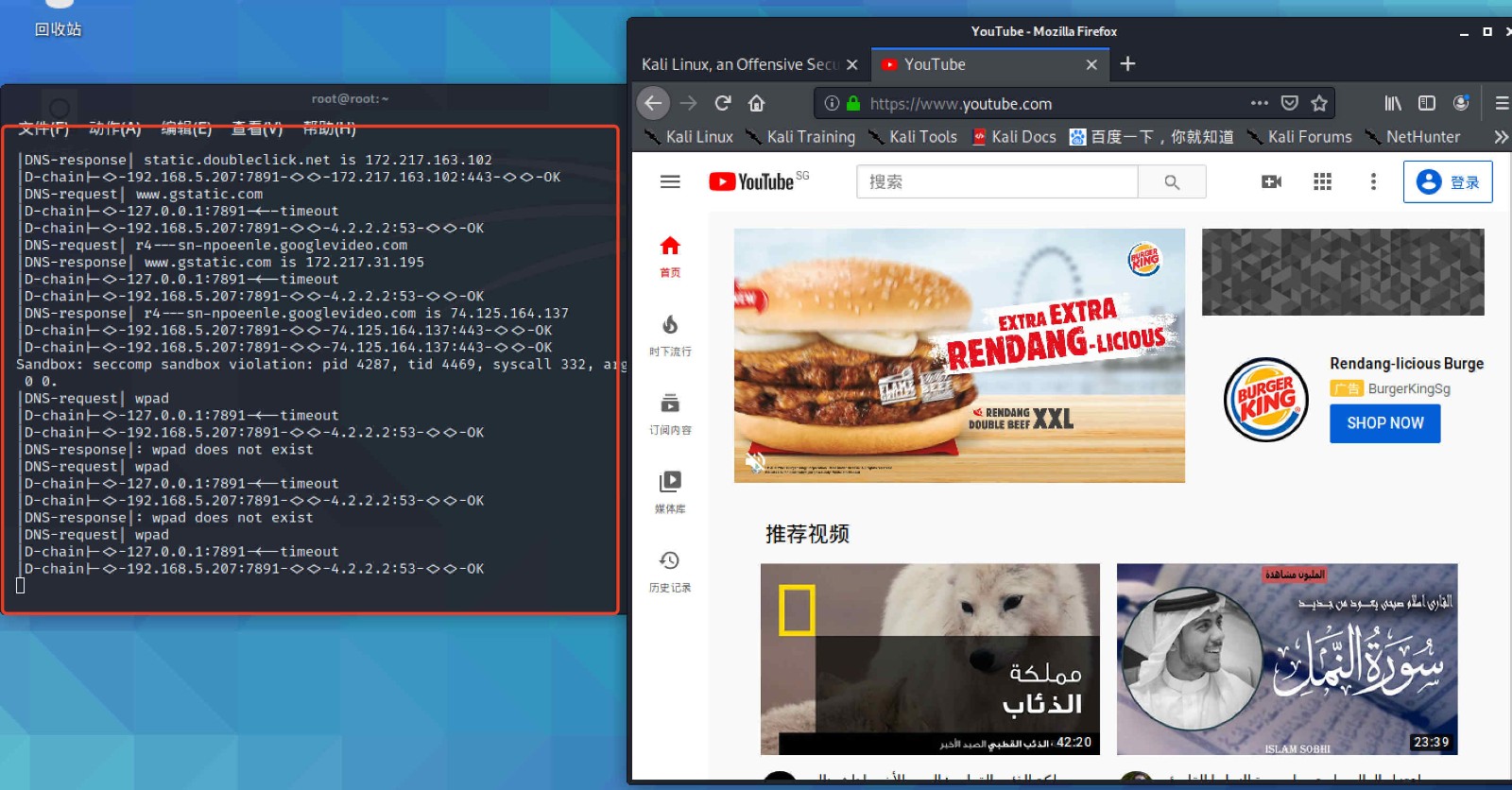Go back with Firefox back arrow
Screen dimensions: 1512x790
point(653,103)
